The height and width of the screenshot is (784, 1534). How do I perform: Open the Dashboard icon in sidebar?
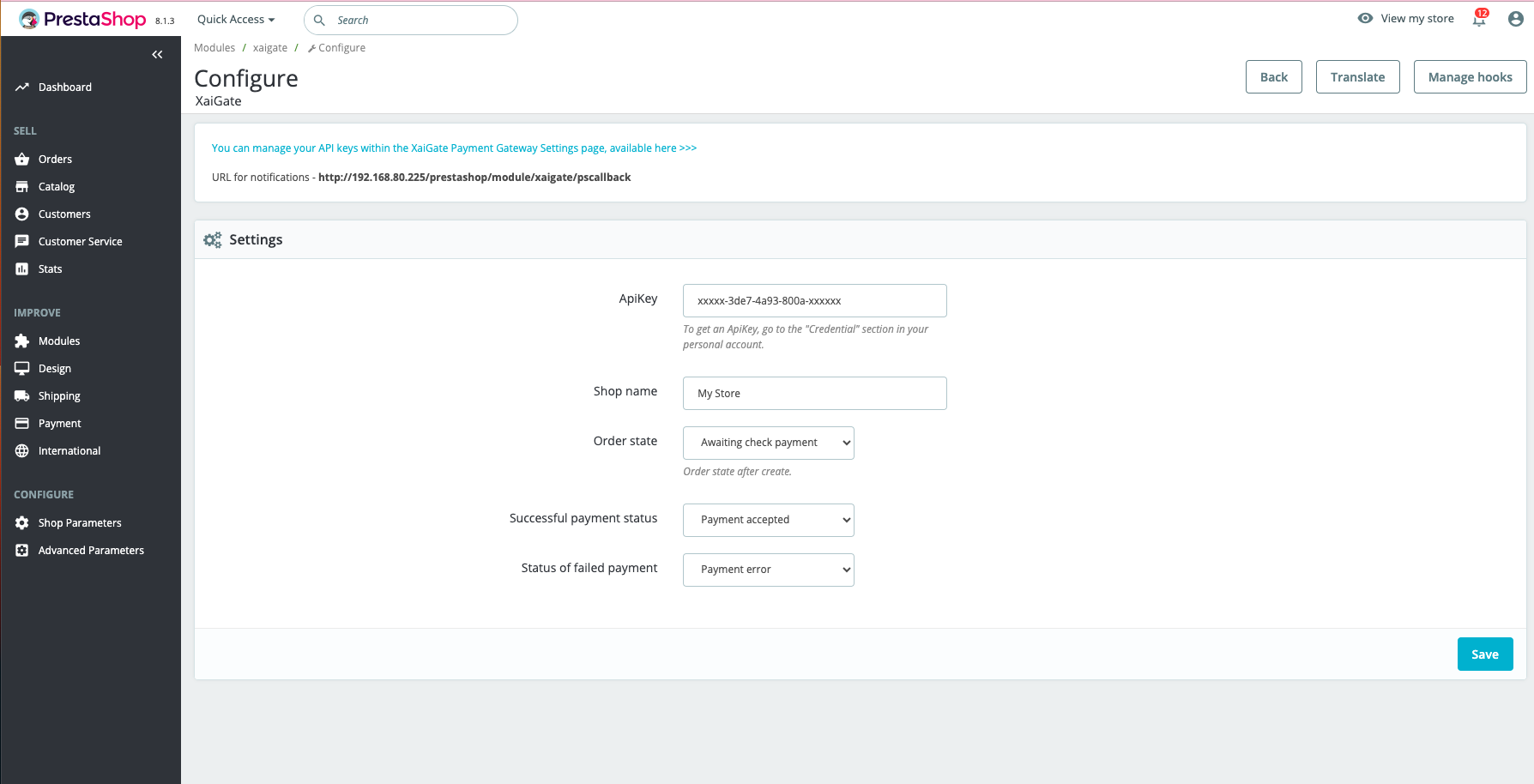(22, 87)
